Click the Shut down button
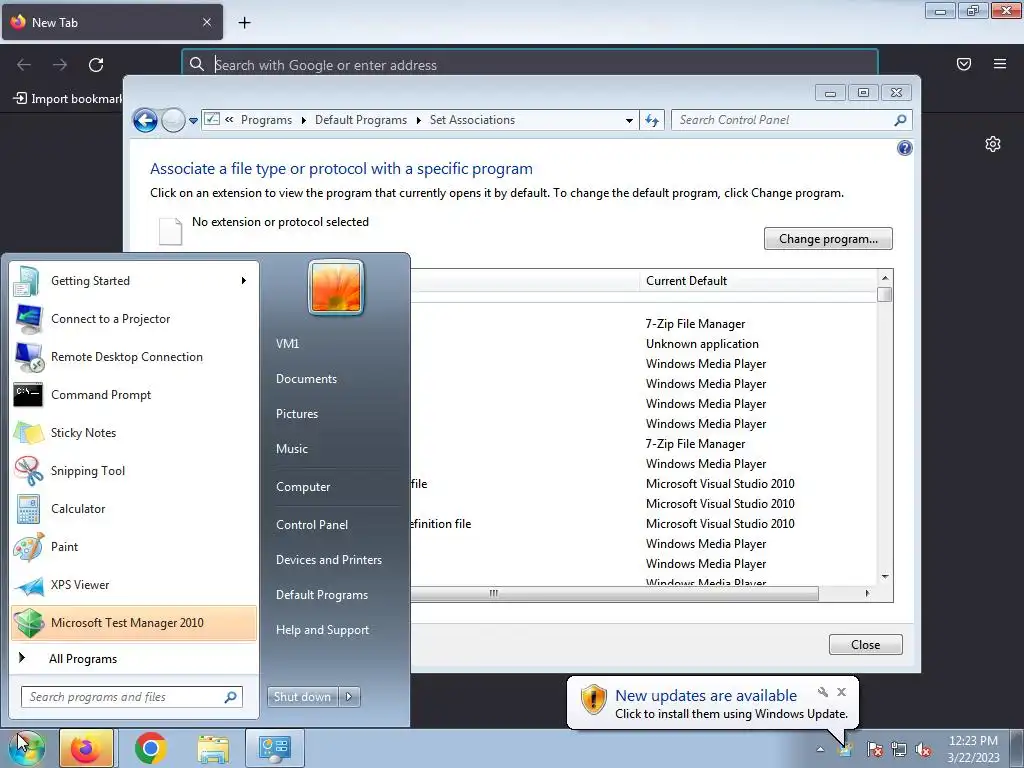The image size is (1024, 768). 303,697
